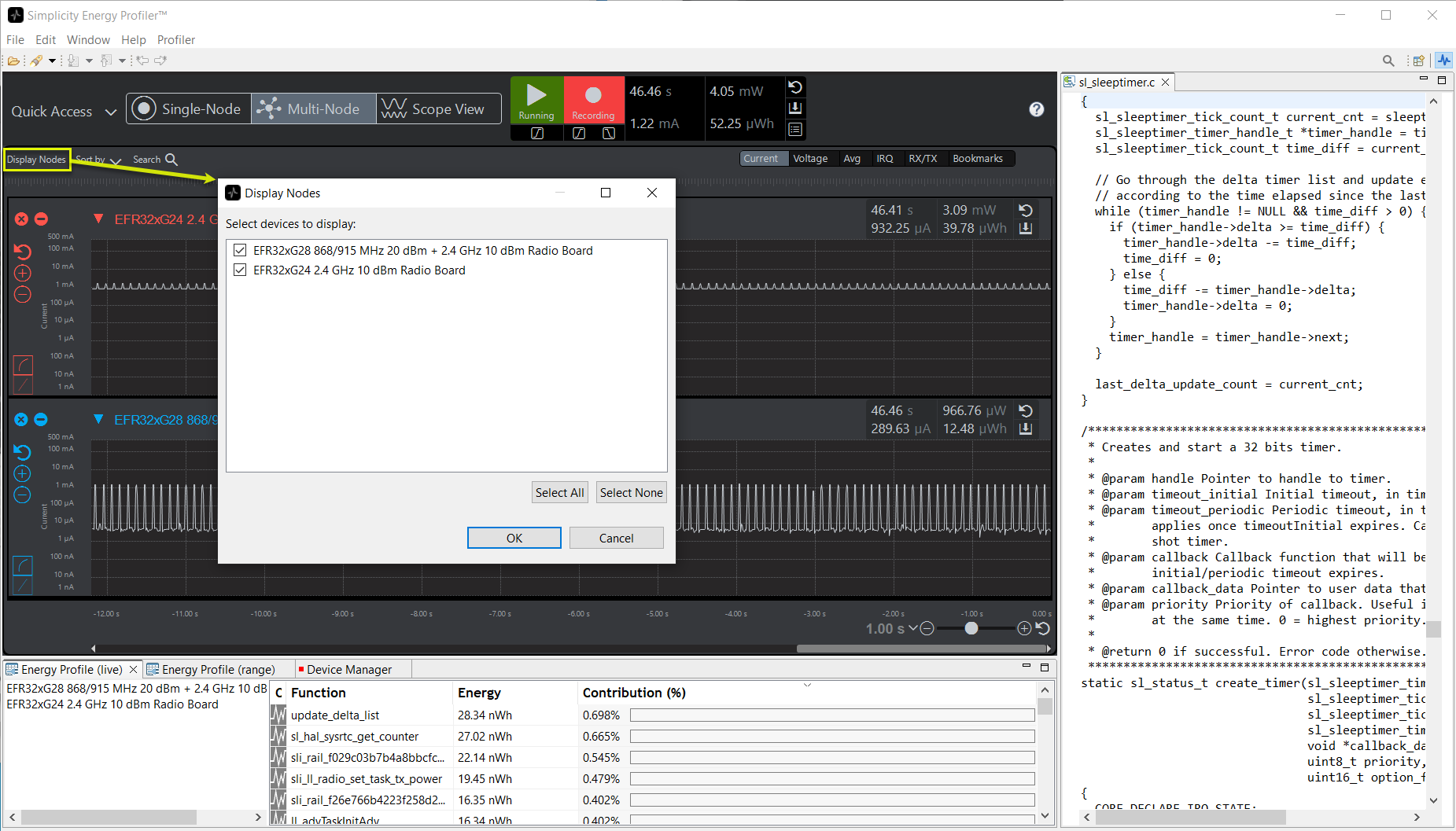Click the Select None button
This screenshot has width=1456, height=831.
coord(631,493)
